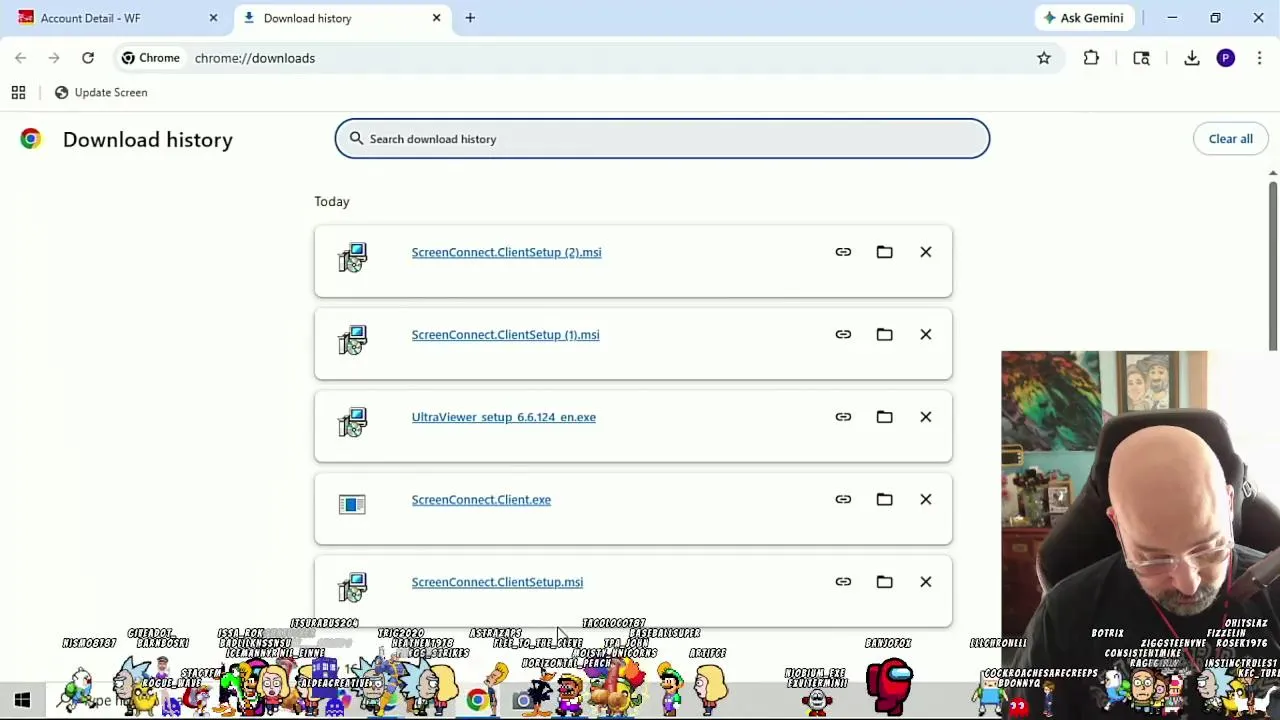The image size is (1280, 720).
Task: Show ScreenConnect.ClientSetup (1).msi in folder
Action: click(x=884, y=334)
